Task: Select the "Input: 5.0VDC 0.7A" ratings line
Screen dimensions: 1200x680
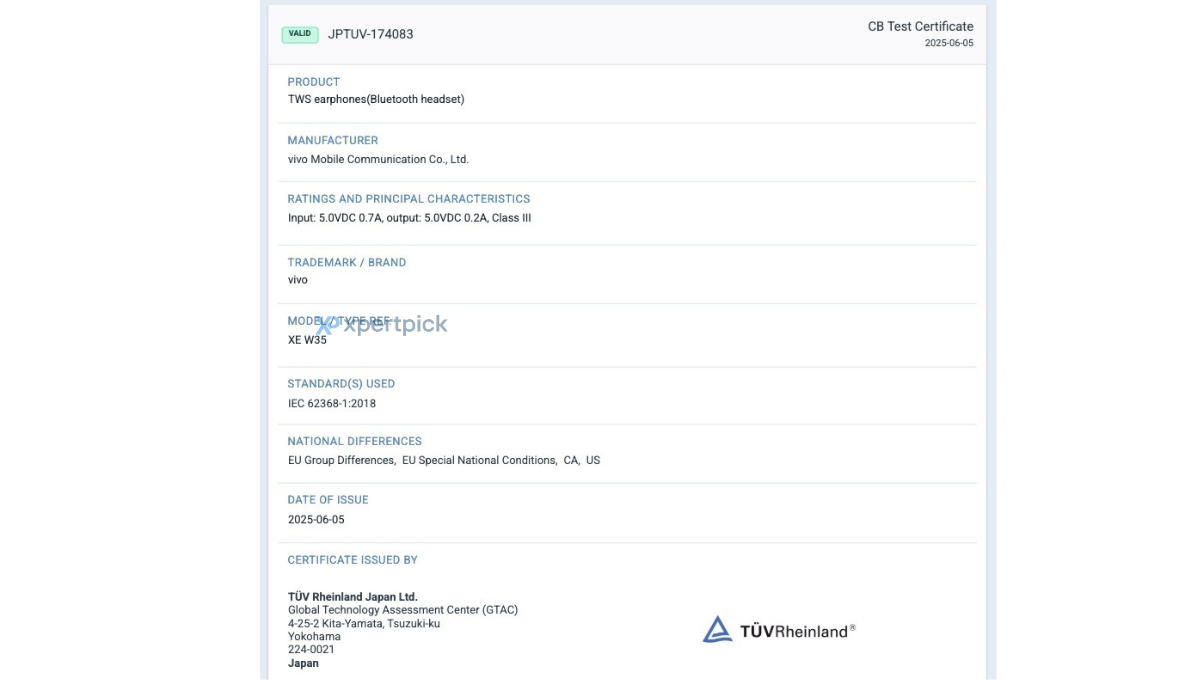Action: (x=410, y=218)
